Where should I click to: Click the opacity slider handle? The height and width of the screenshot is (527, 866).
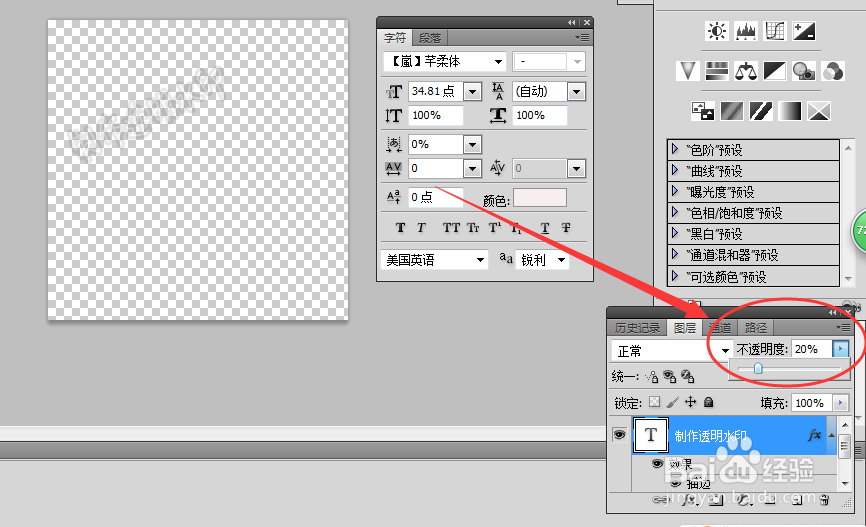coord(758,368)
